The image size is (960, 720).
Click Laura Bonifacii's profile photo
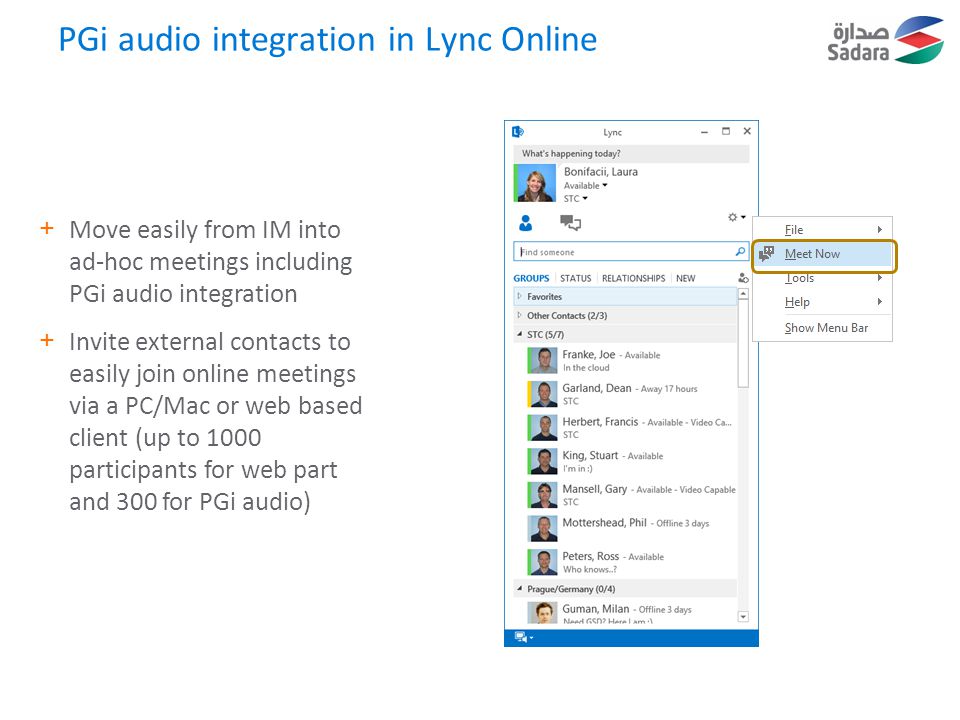(535, 182)
